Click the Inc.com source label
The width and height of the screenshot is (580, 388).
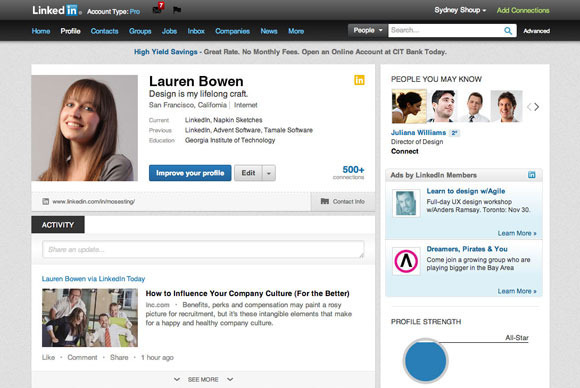pos(157,305)
